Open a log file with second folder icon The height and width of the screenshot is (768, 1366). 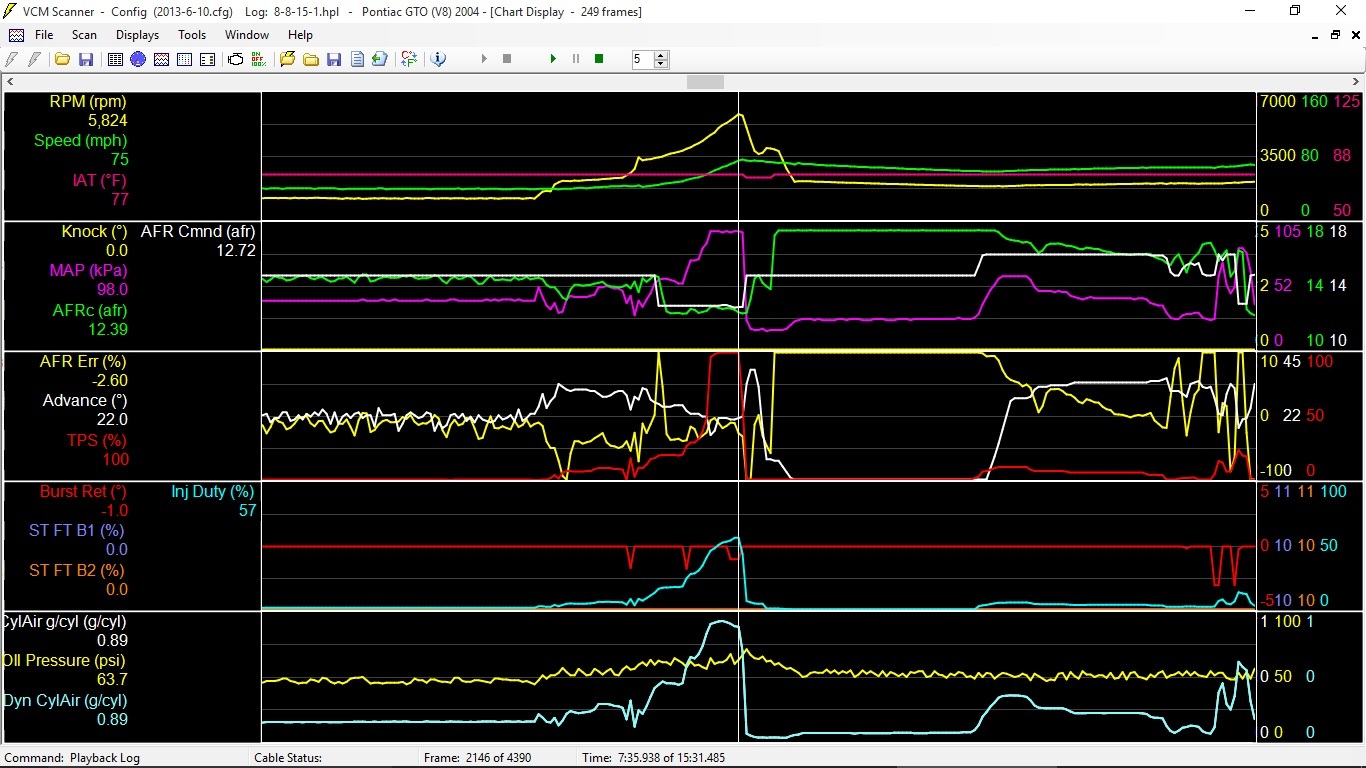coord(311,59)
